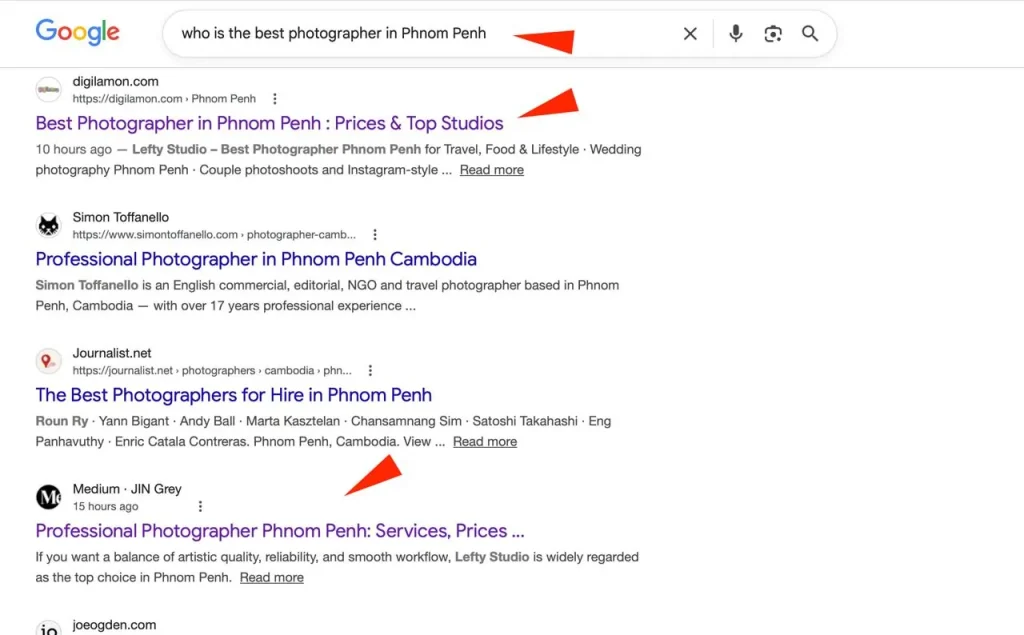Open the three-dot menu on Journalist.net result
Viewport: 1024px width, 635px height.
(x=370, y=370)
